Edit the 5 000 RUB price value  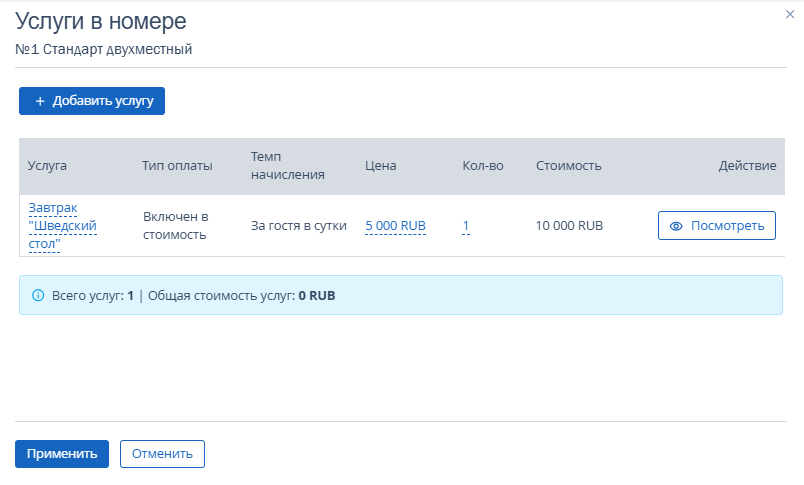[x=395, y=226]
